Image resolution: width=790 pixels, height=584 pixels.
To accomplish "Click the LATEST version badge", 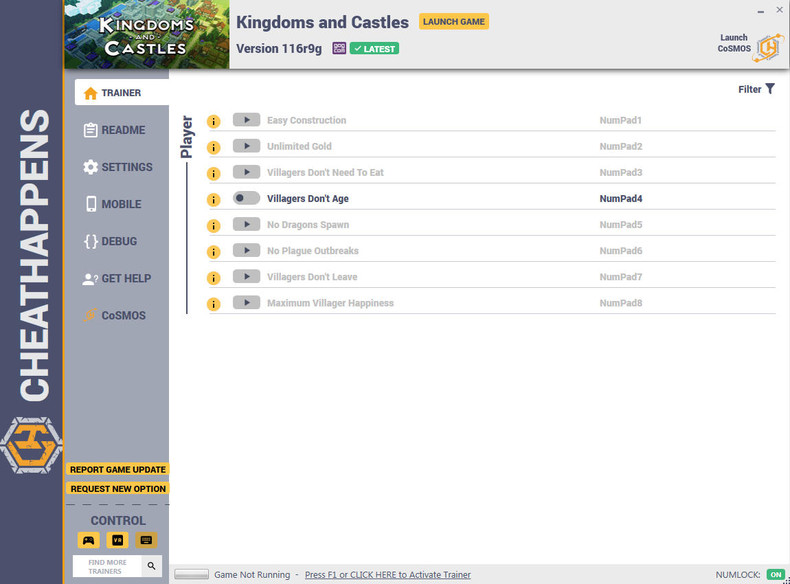I will pyautogui.click(x=374, y=49).
